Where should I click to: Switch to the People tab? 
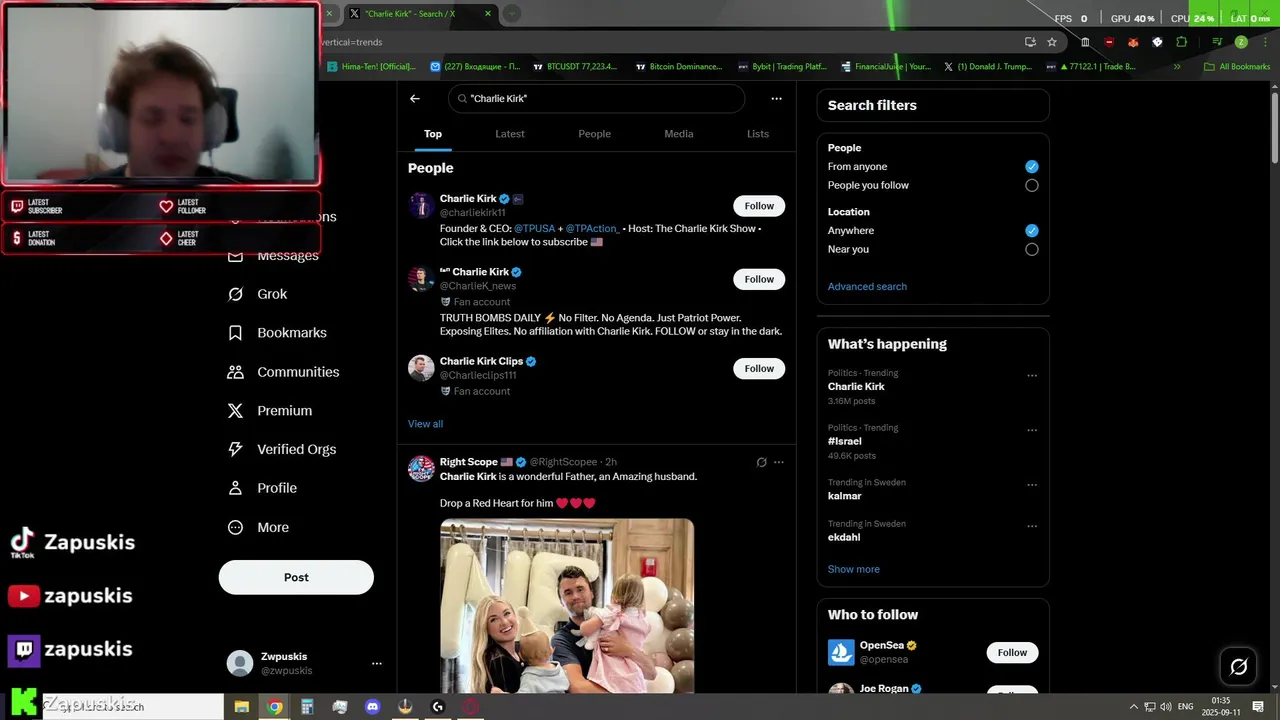pyautogui.click(x=594, y=134)
